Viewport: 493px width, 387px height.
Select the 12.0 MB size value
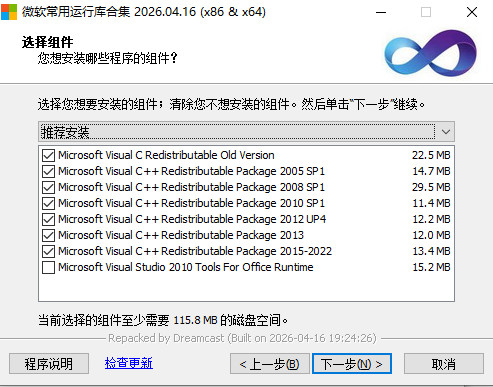point(431,235)
